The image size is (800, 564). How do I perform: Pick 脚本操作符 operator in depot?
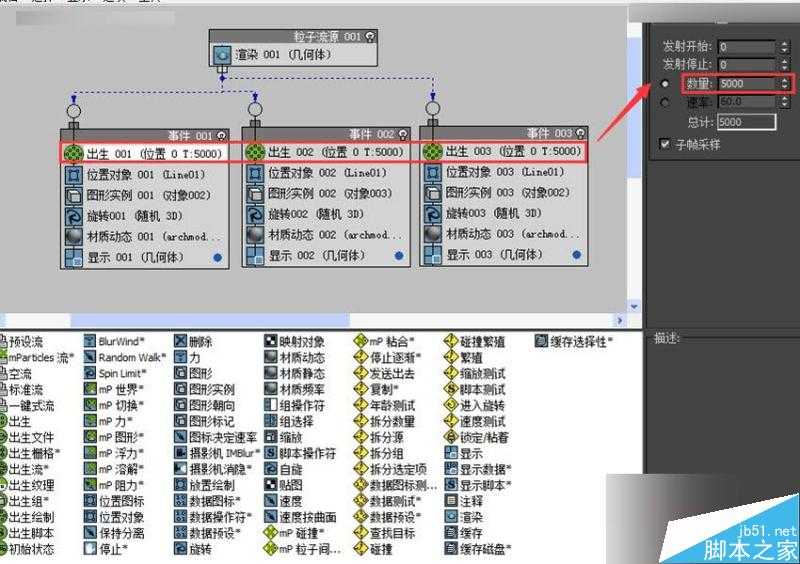point(301,453)
